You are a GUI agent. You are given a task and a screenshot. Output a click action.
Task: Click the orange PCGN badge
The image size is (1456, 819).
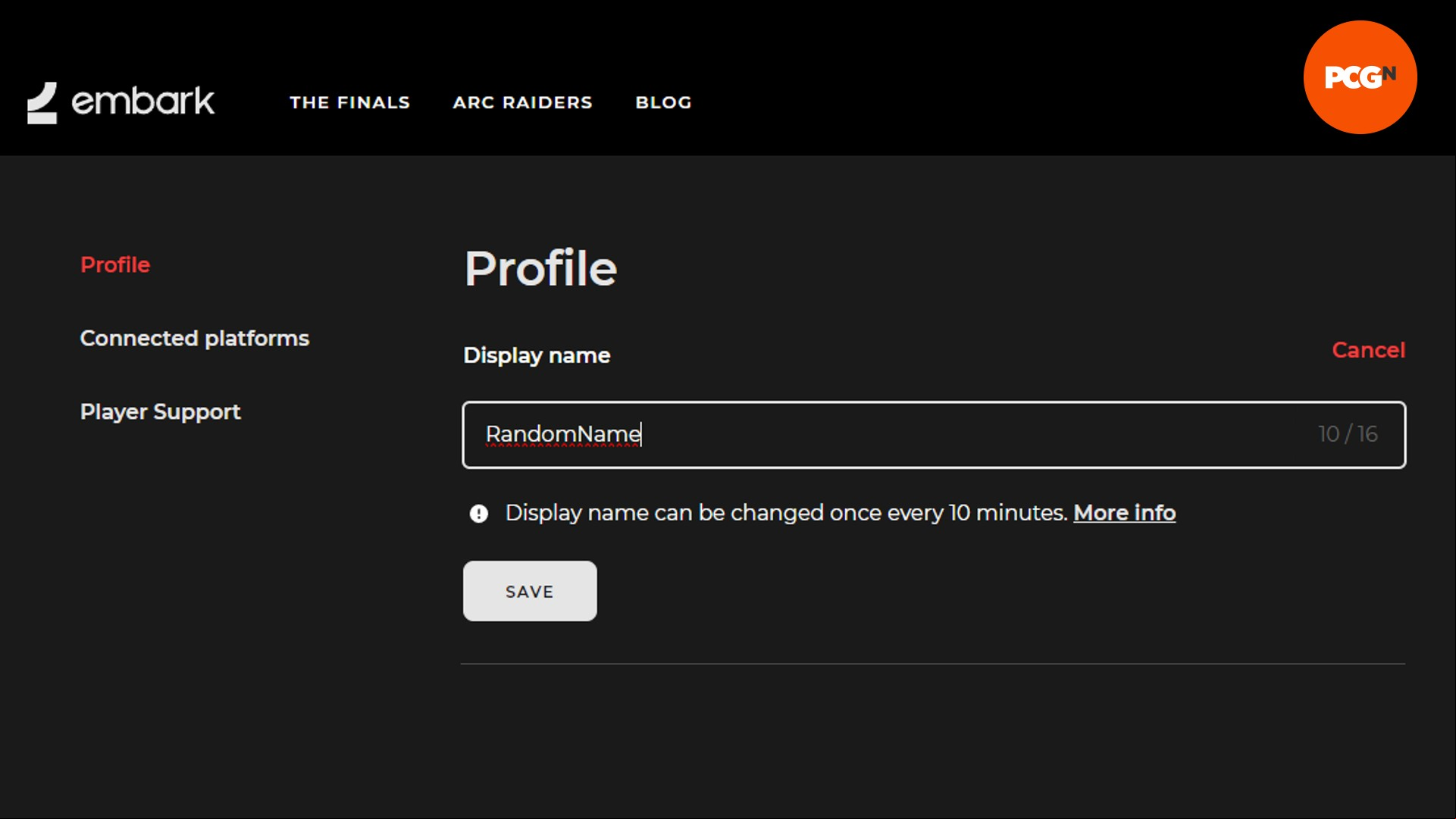click(1360, 77)
